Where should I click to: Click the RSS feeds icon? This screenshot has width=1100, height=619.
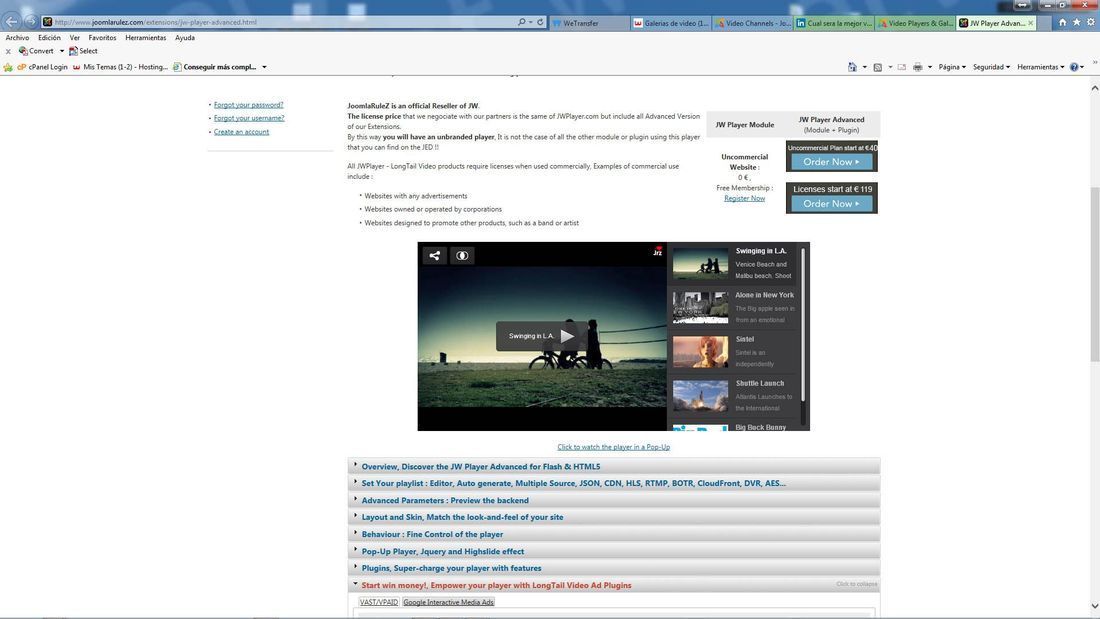click(x=878, y=67)
